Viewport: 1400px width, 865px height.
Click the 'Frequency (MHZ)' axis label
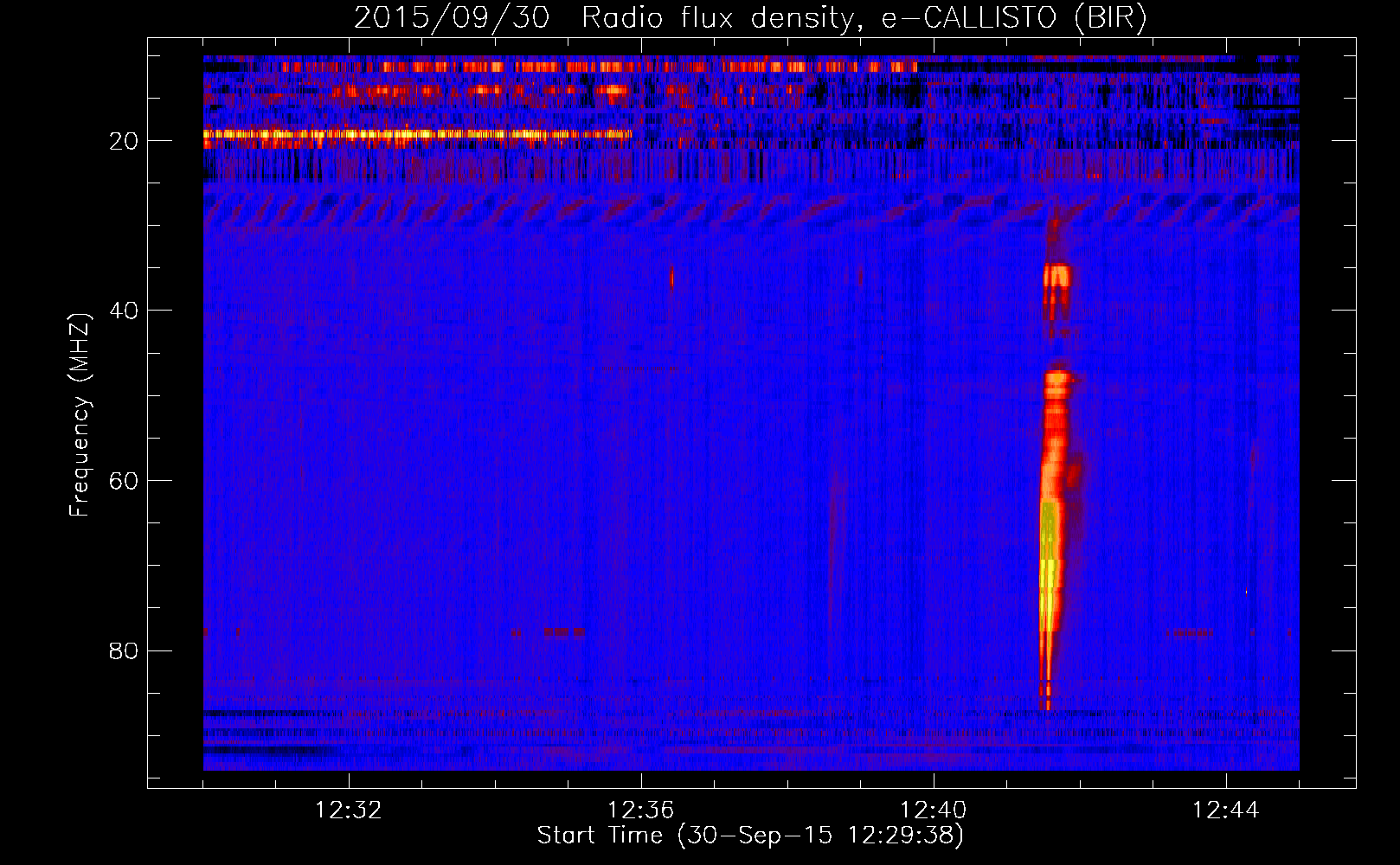(80, 415)
